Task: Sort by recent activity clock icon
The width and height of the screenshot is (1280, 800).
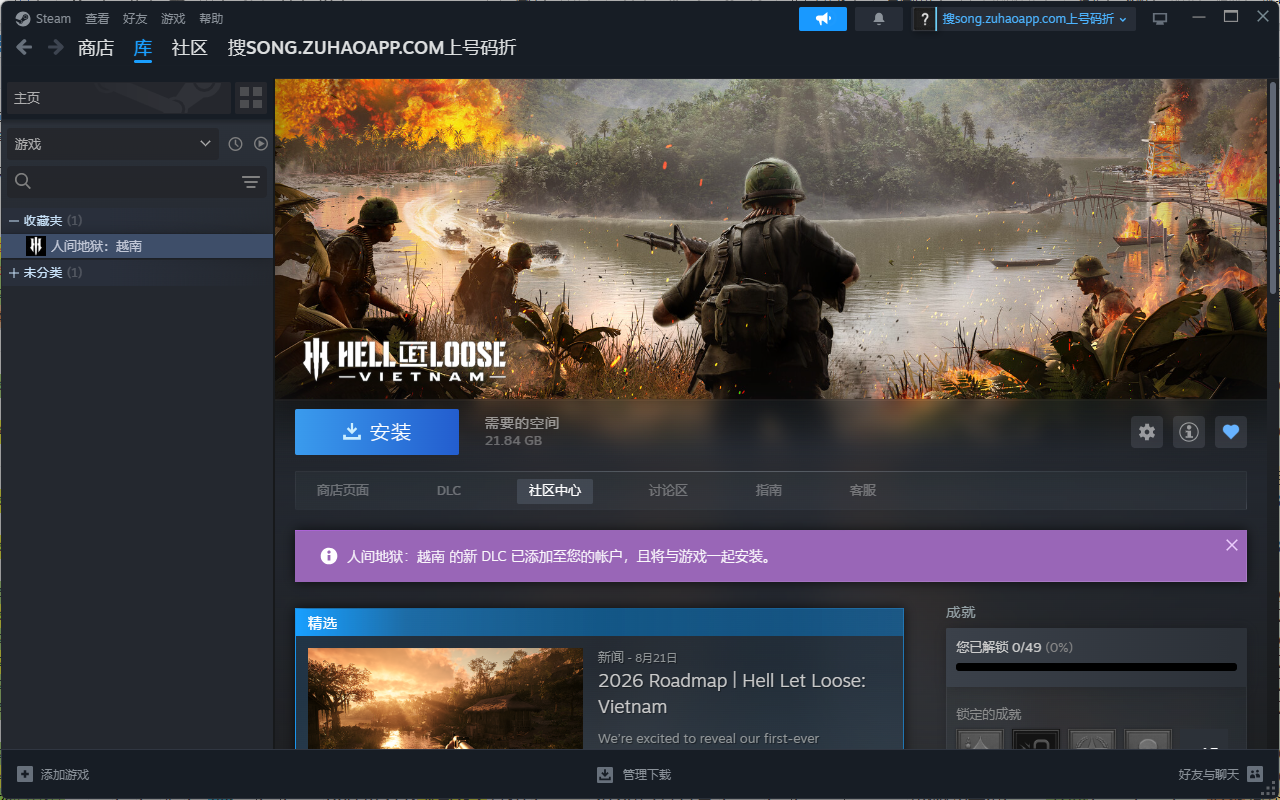Action: (235, 144)
